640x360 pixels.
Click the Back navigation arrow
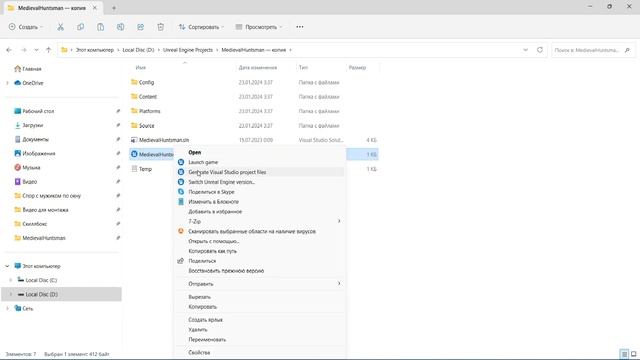click(9, 50)
